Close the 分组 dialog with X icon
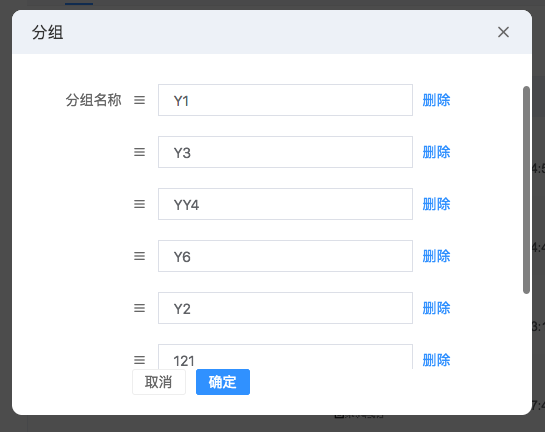 click(503, 32)
